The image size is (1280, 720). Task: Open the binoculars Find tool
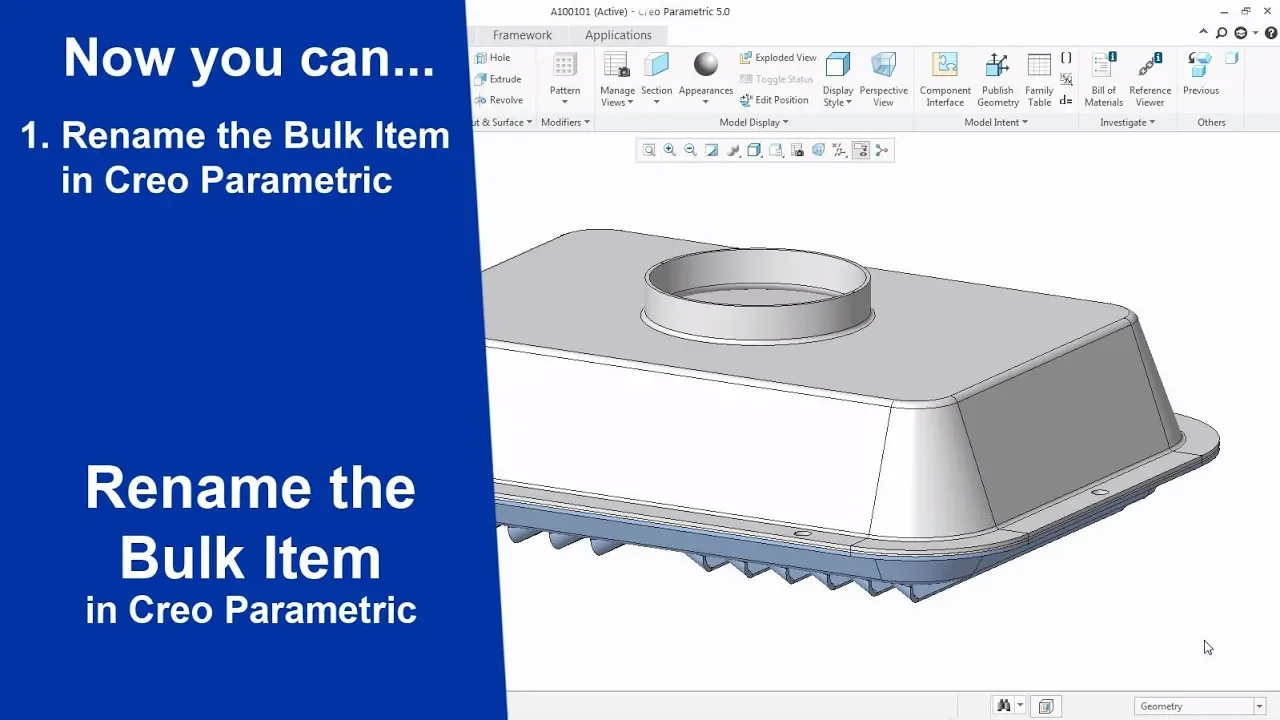point(1003,706)
